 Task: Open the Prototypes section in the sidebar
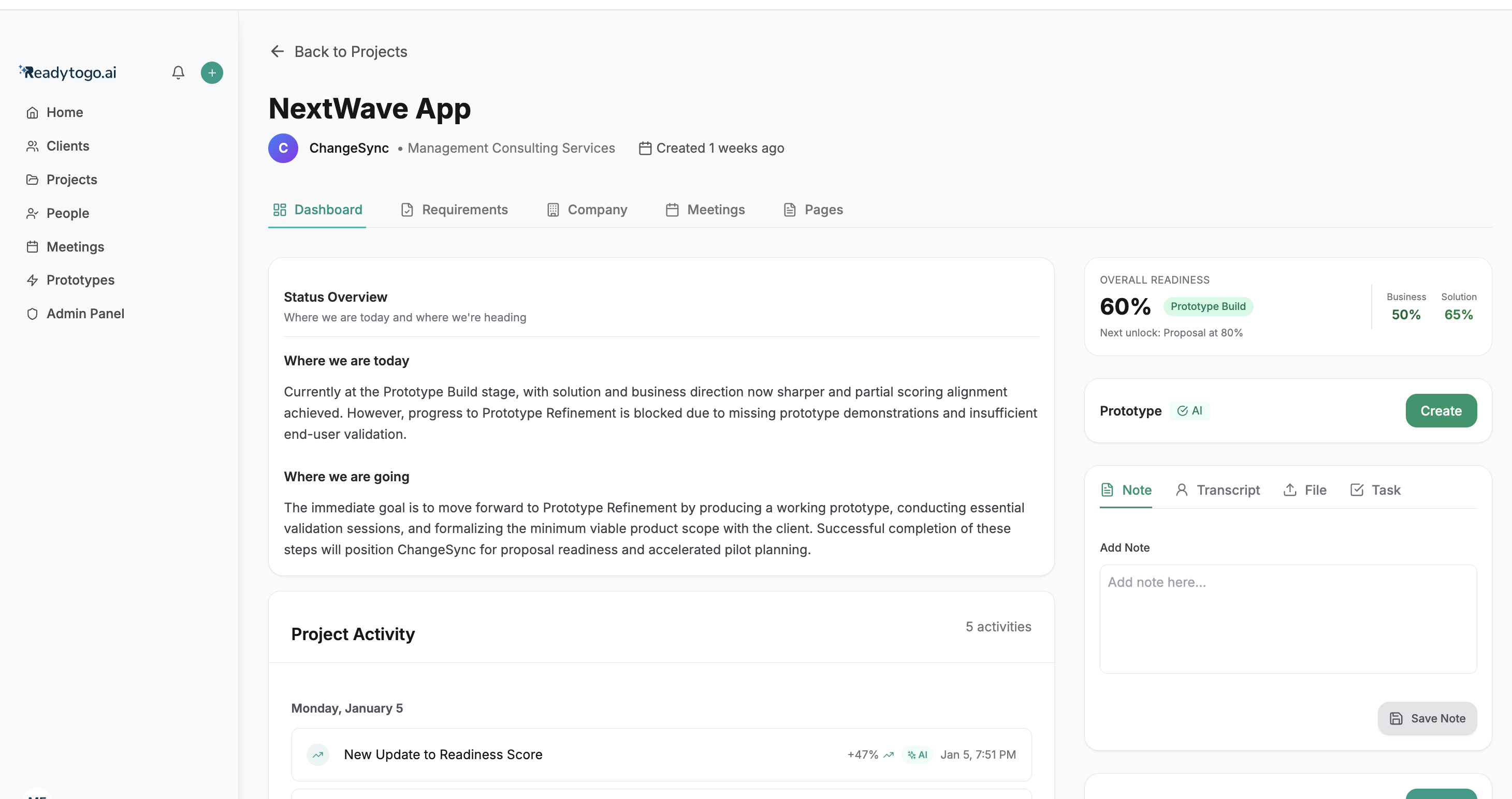pos(80,280)
